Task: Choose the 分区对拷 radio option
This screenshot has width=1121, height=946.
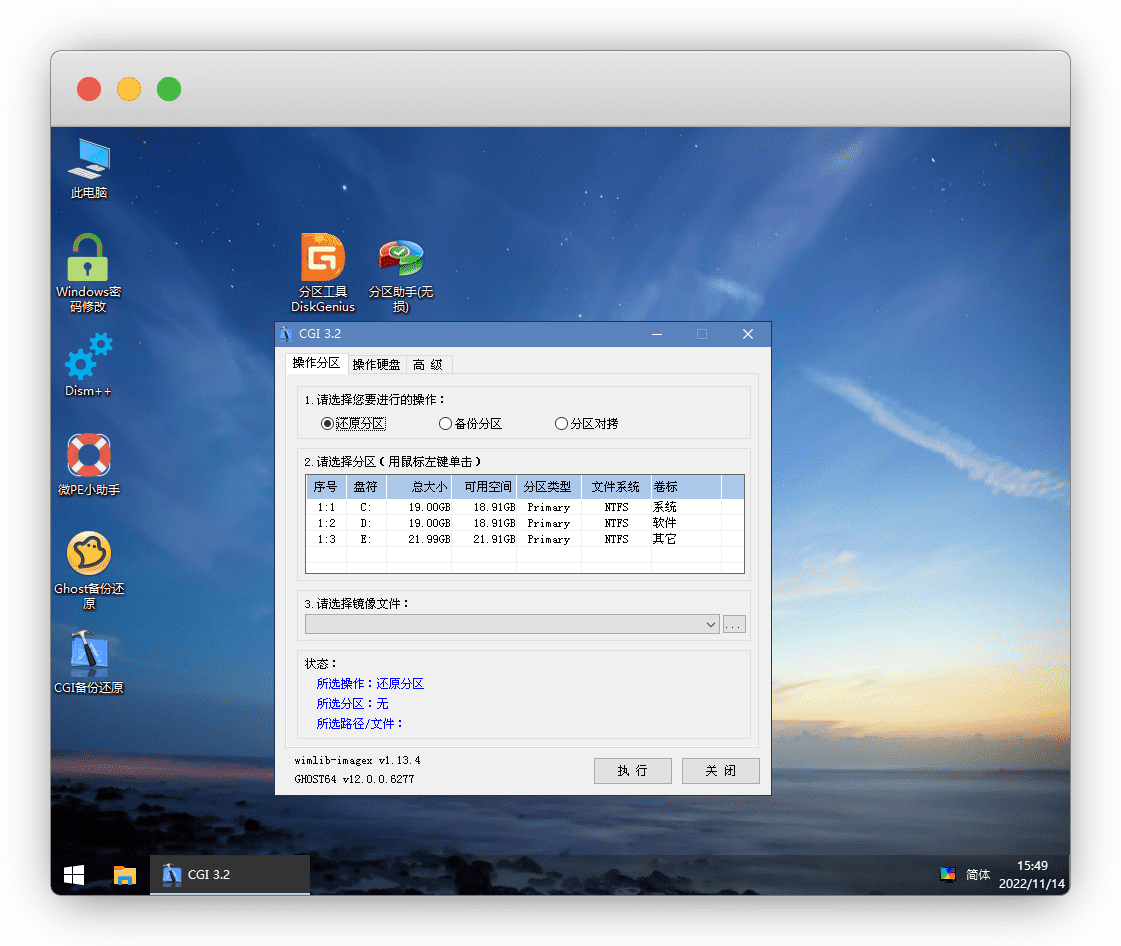Action: [561, 424]
